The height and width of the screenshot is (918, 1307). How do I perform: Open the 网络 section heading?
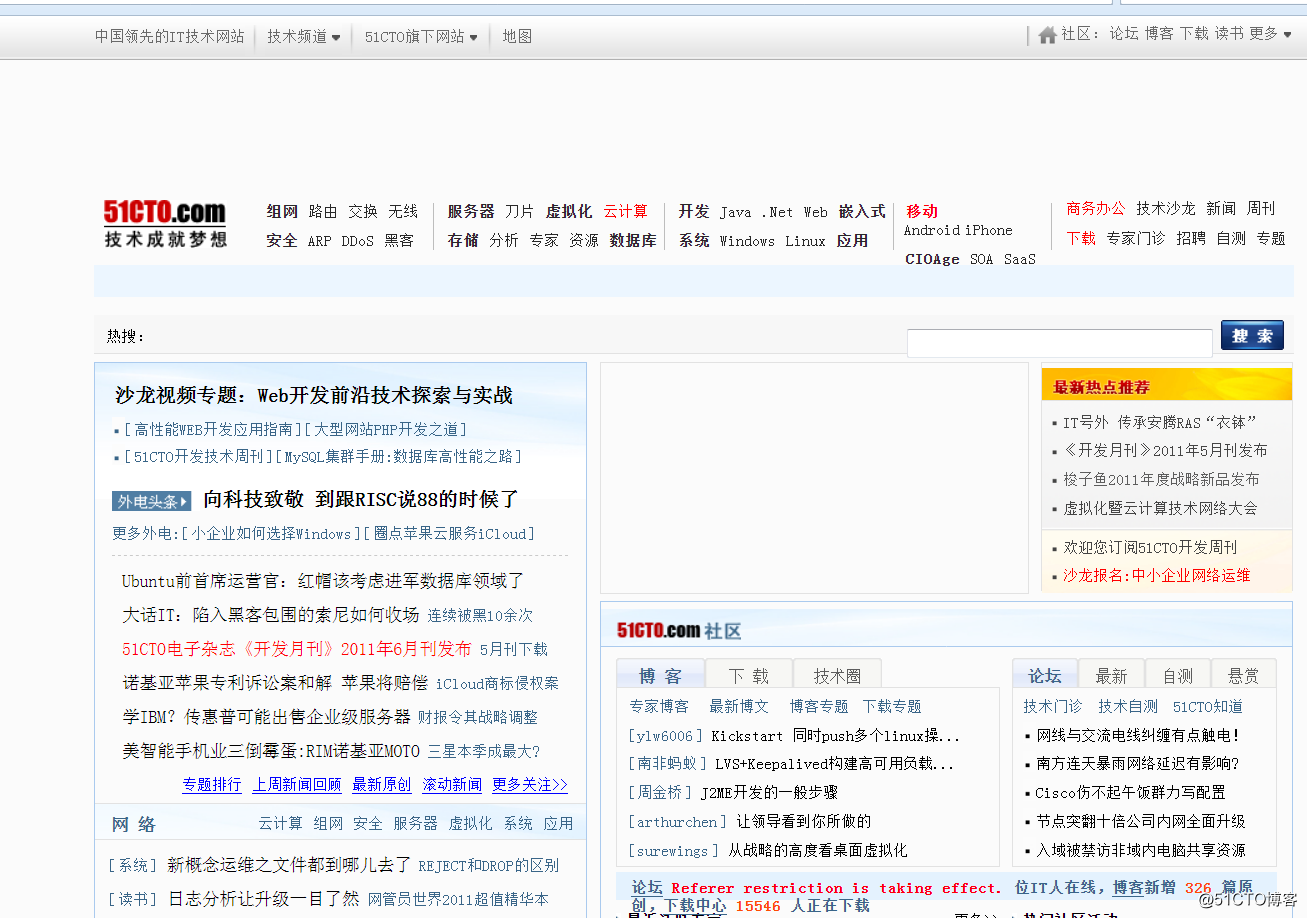pos(134,824)
